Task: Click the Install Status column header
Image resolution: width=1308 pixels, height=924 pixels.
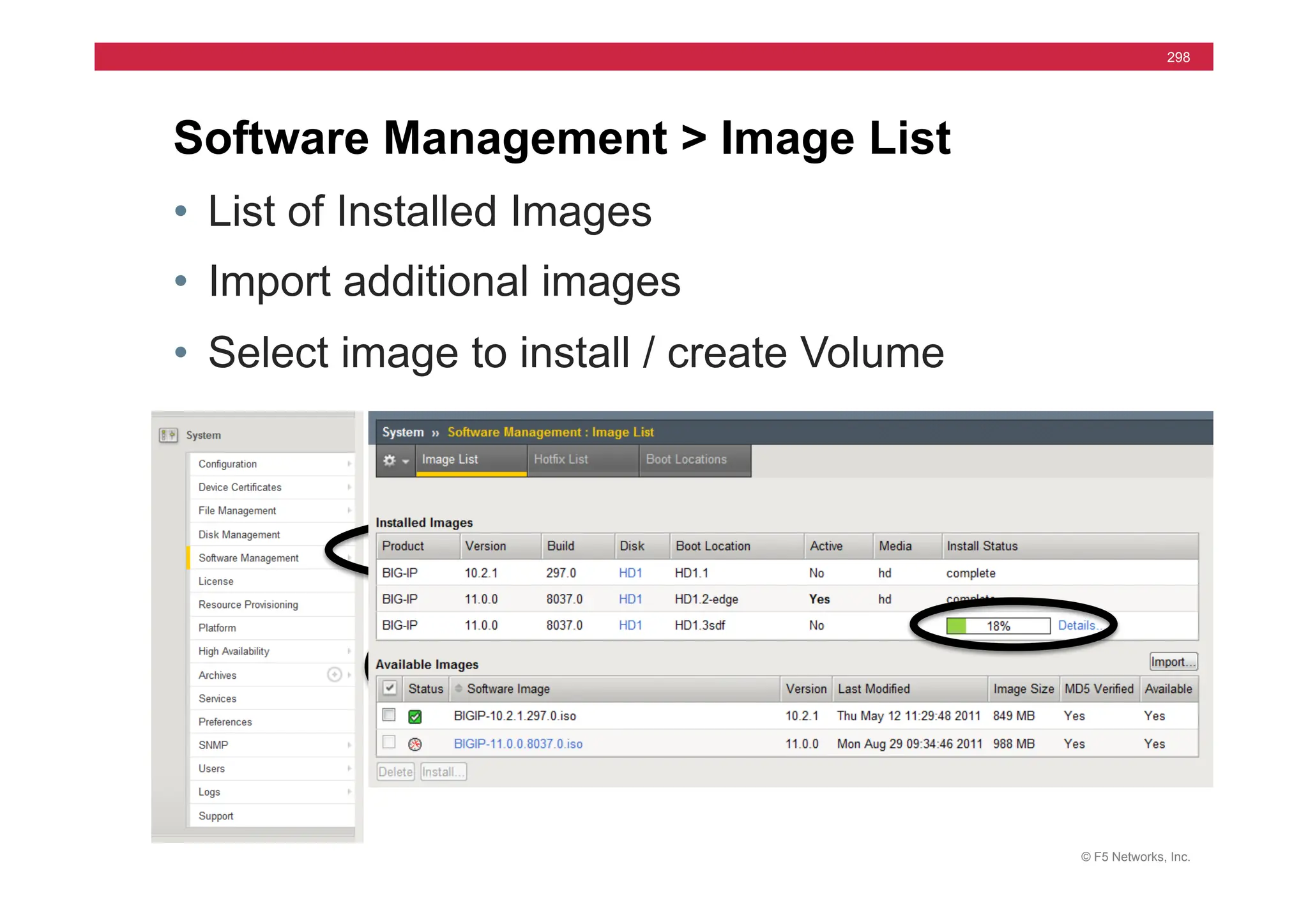Action: [x=1070, y=547]
